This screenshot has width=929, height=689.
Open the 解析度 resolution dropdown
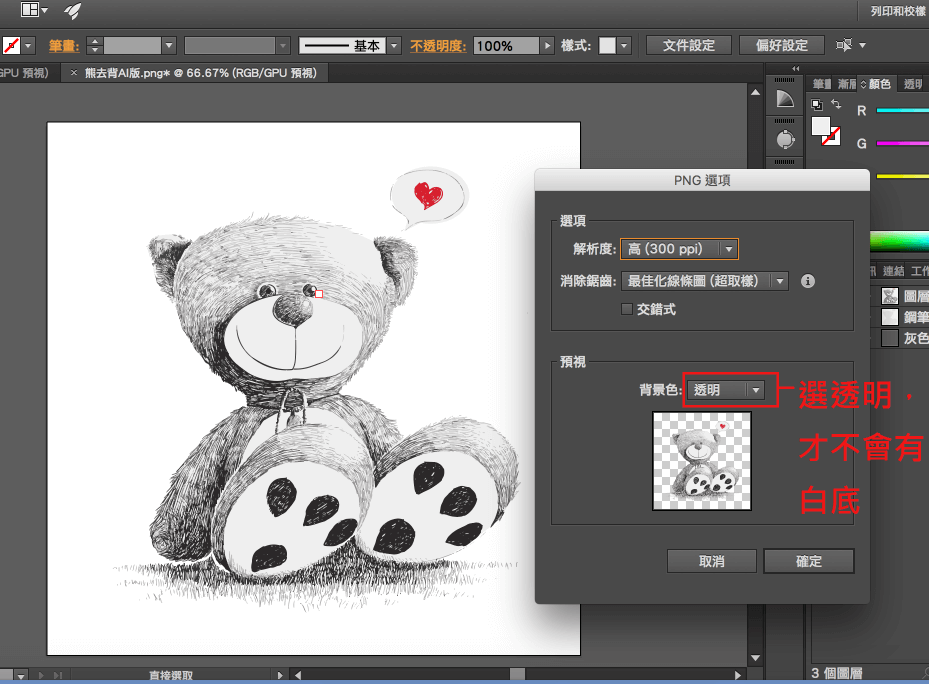(679, 248)
